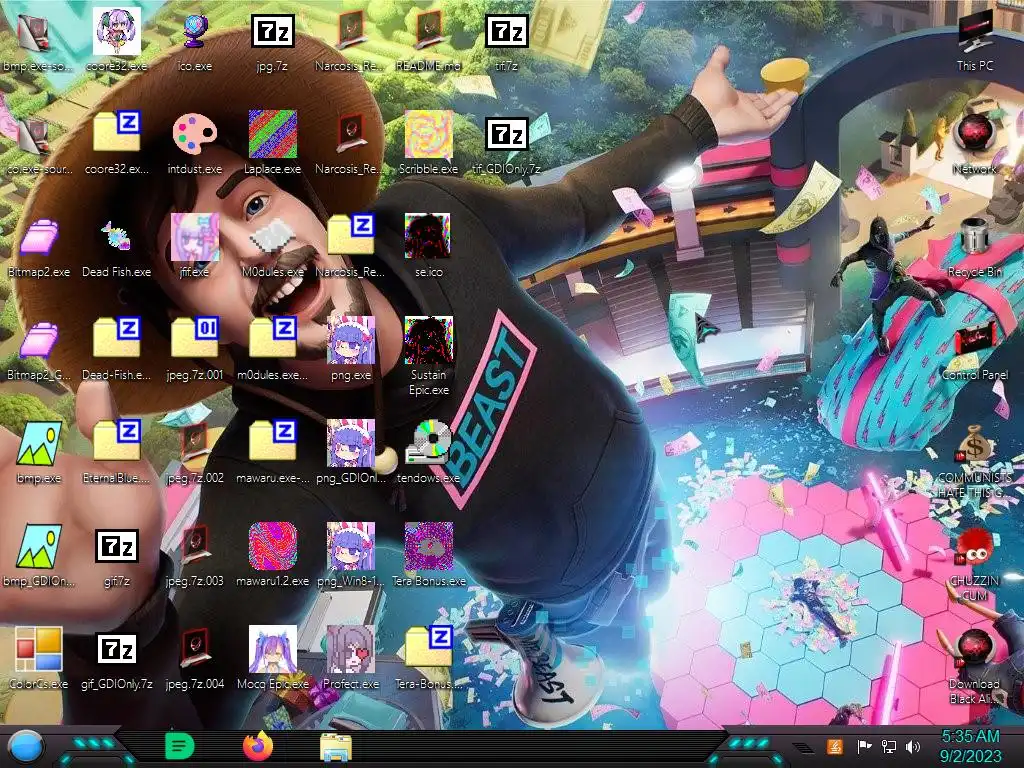Select the README.md file icon
Viewport: 1024px width, 768px height.
428,31
